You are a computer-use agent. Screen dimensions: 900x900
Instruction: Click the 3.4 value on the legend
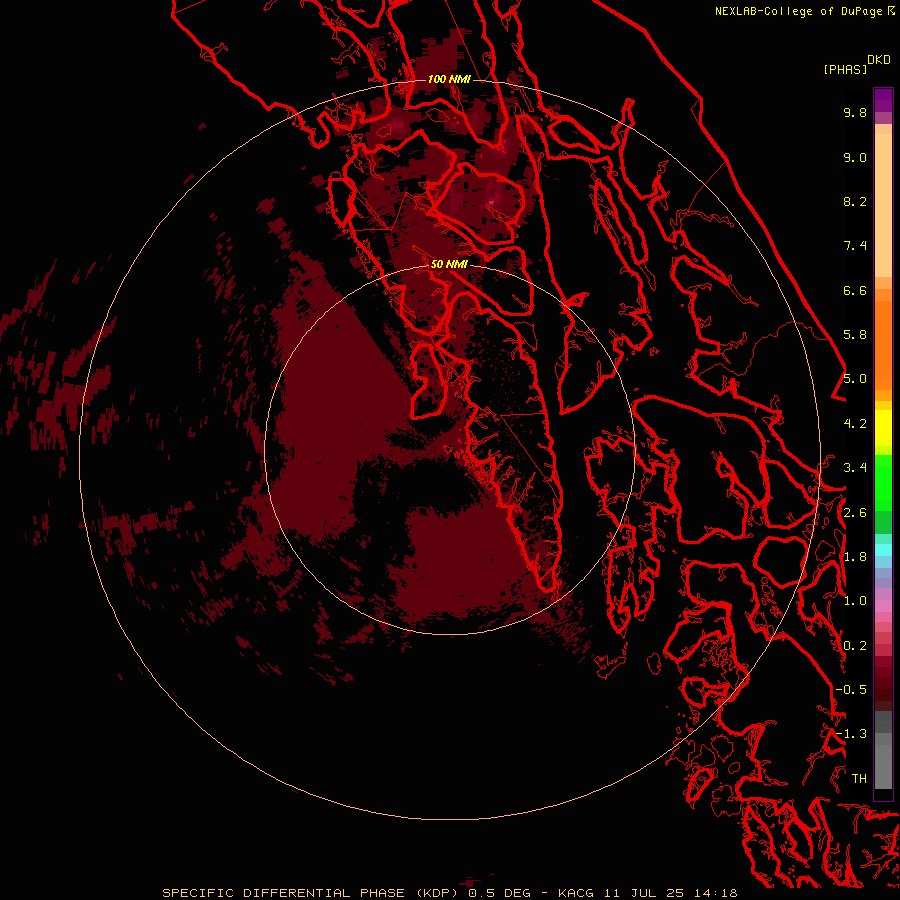click(x=855, y=468)
